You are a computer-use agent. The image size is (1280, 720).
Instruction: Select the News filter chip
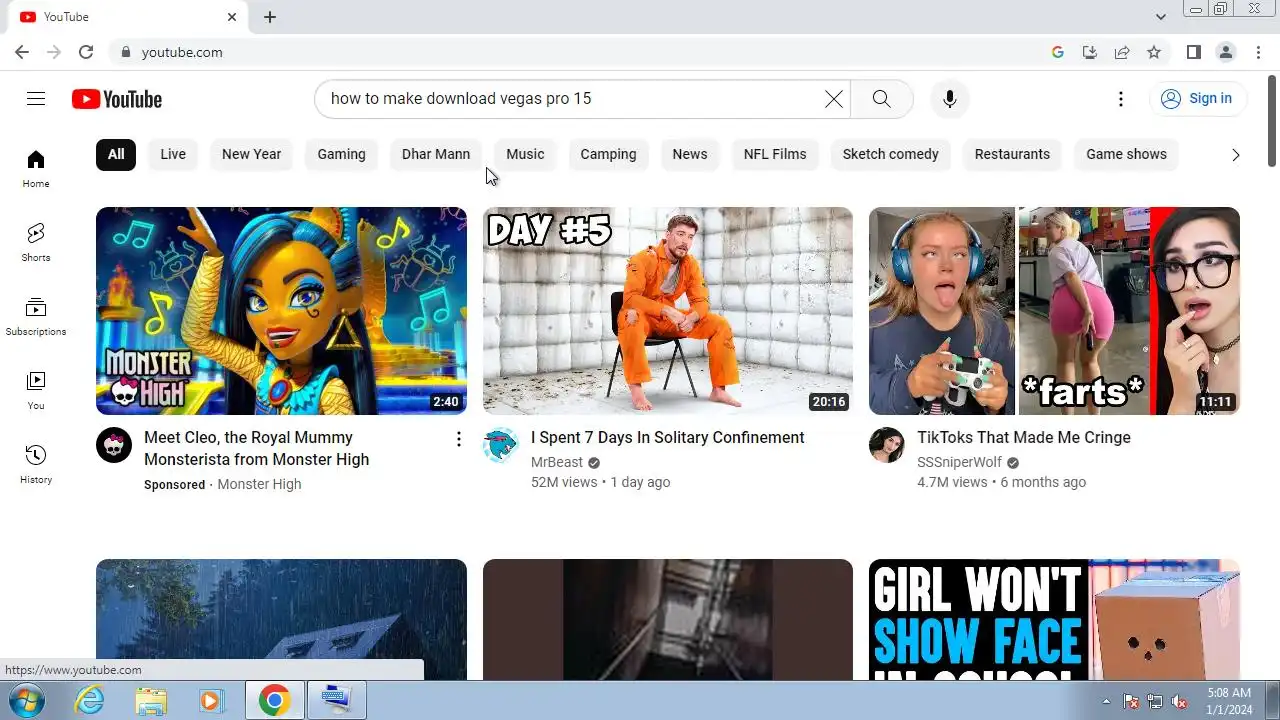coord(690,154)
